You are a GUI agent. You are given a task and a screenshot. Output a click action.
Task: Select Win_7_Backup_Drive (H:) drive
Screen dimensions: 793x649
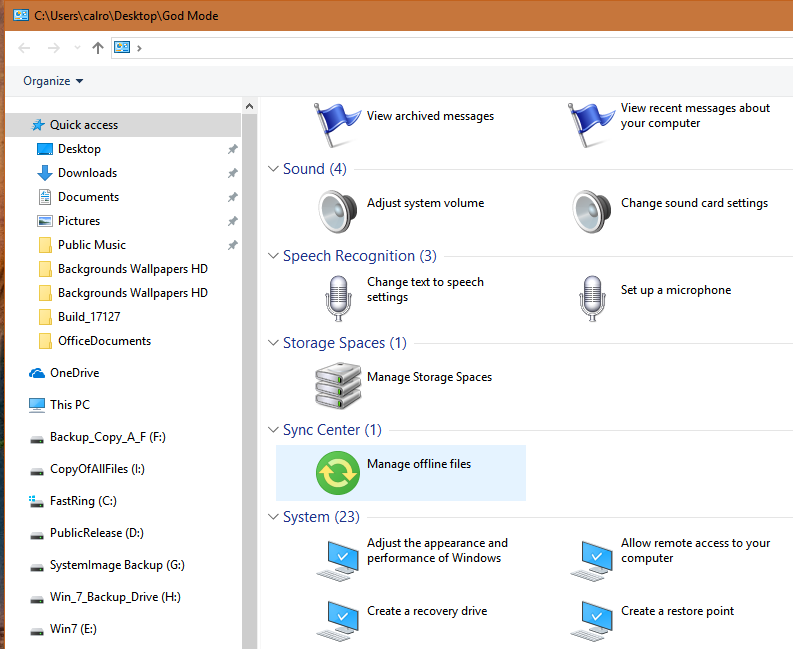pyautogui.click(x=115, y=597)
